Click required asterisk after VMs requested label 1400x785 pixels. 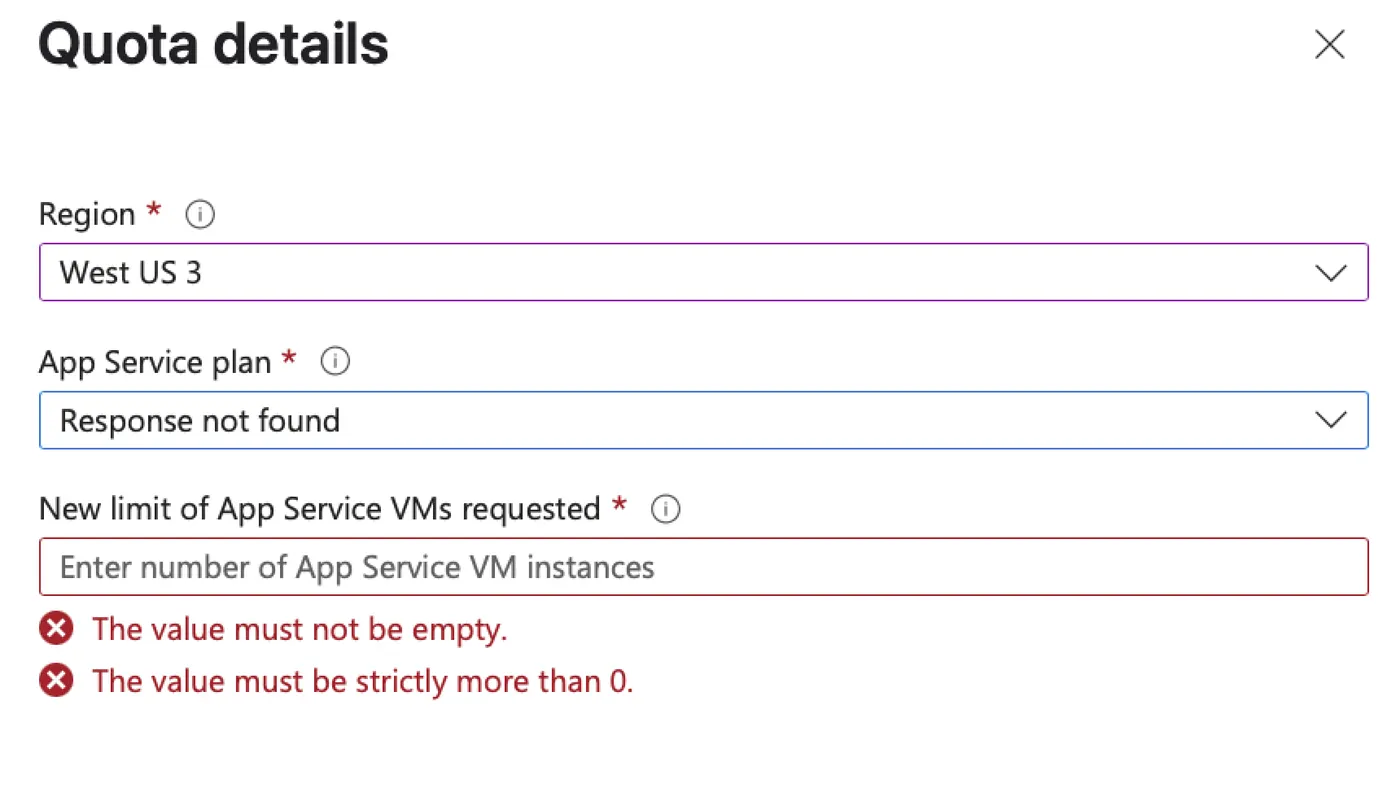coord(619,505)
